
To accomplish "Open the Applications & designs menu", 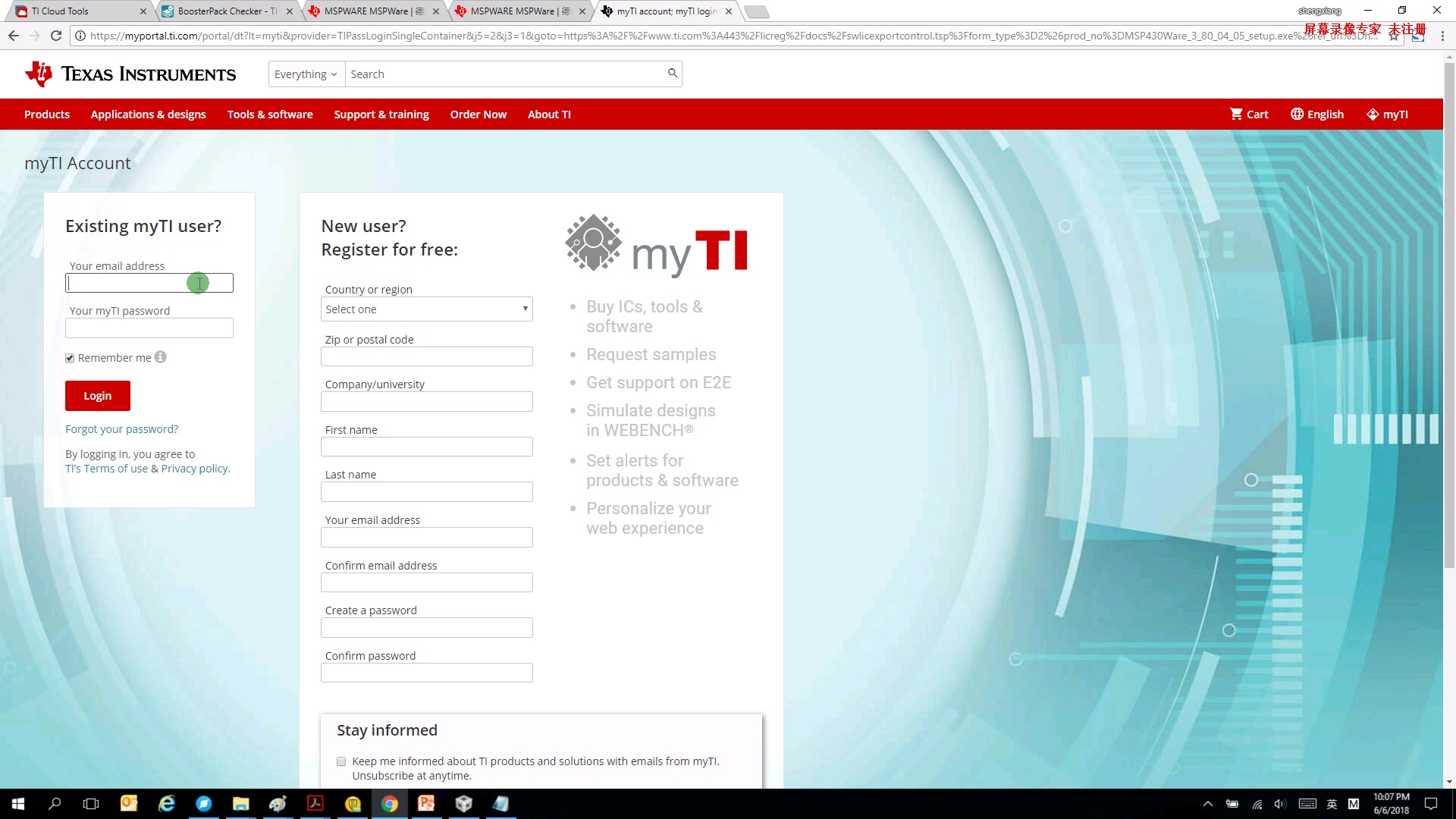I will [x=148, y=114].
